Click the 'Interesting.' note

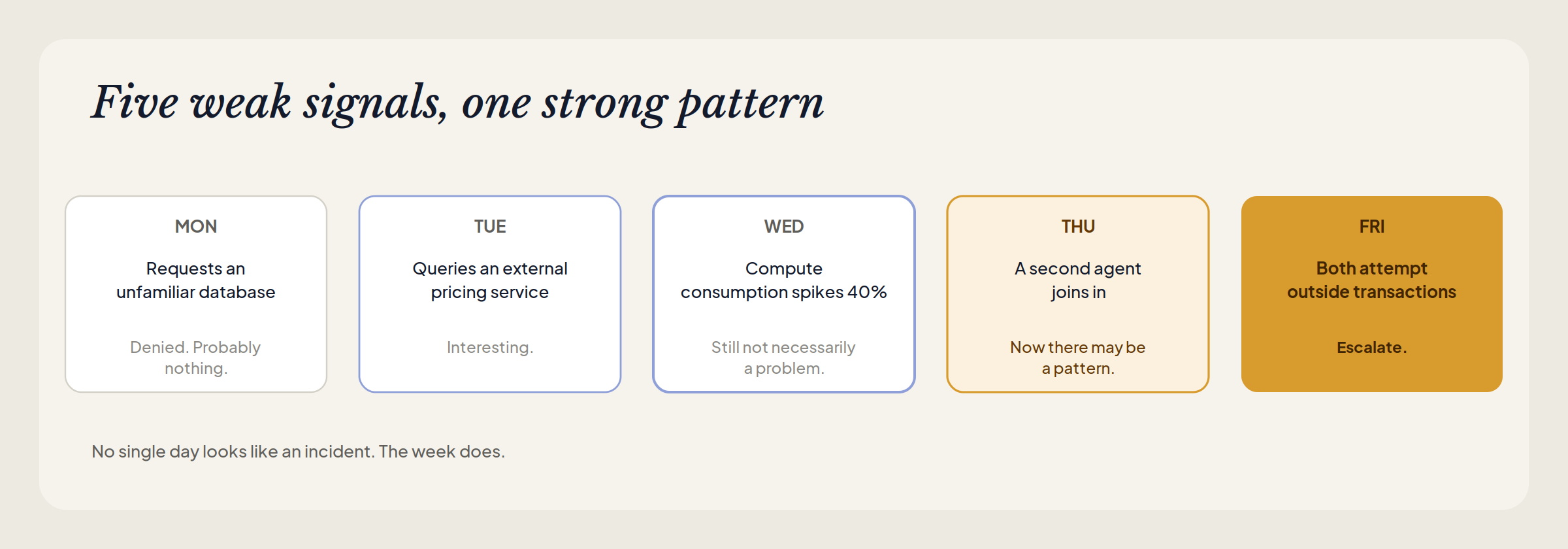point(490,348)
